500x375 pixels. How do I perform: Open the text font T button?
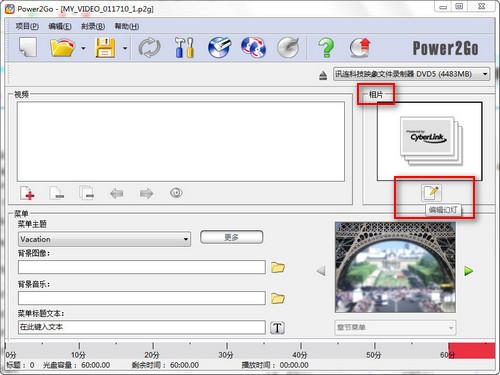(x=277, y=328)
